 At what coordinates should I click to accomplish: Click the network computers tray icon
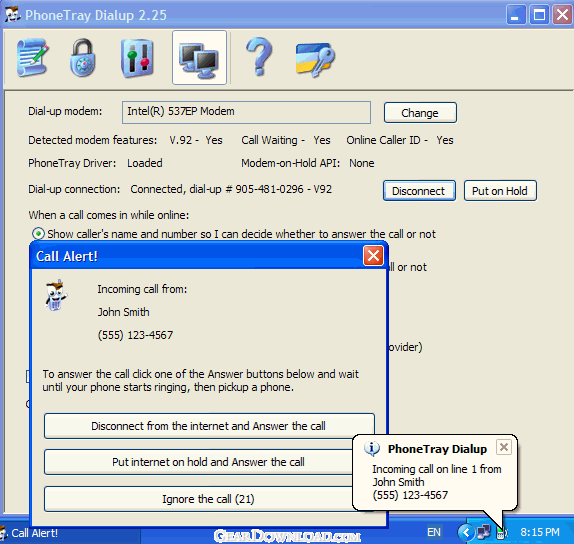pos(484,532)
